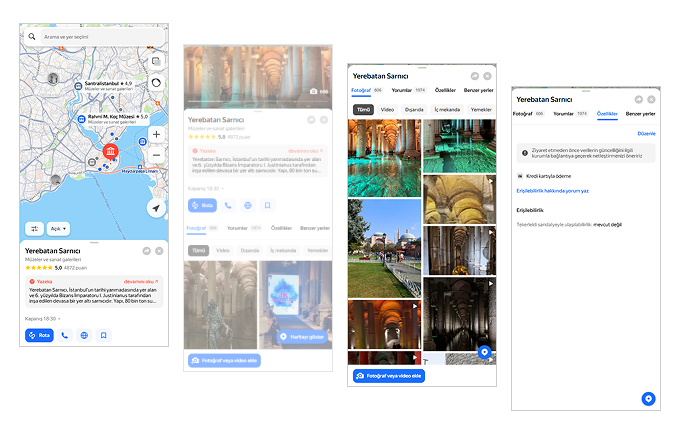This screenshot has width=680, height=428.
Task: Tap the camera 606 photo counter badge
Action: click(319, 91)
